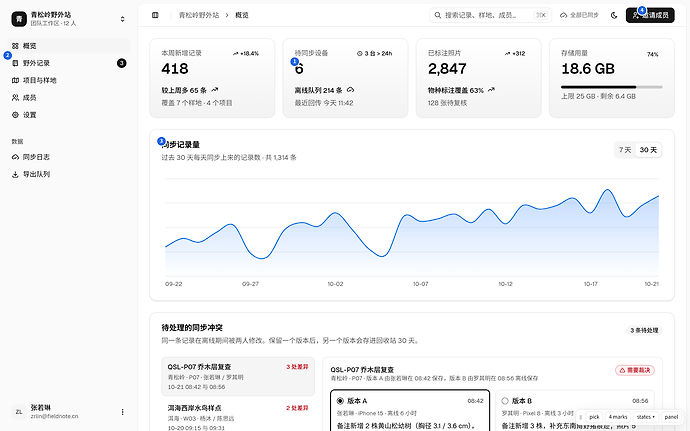Select the 版本 A radio button
Viewport: 690px width, 431px height.
340,401
